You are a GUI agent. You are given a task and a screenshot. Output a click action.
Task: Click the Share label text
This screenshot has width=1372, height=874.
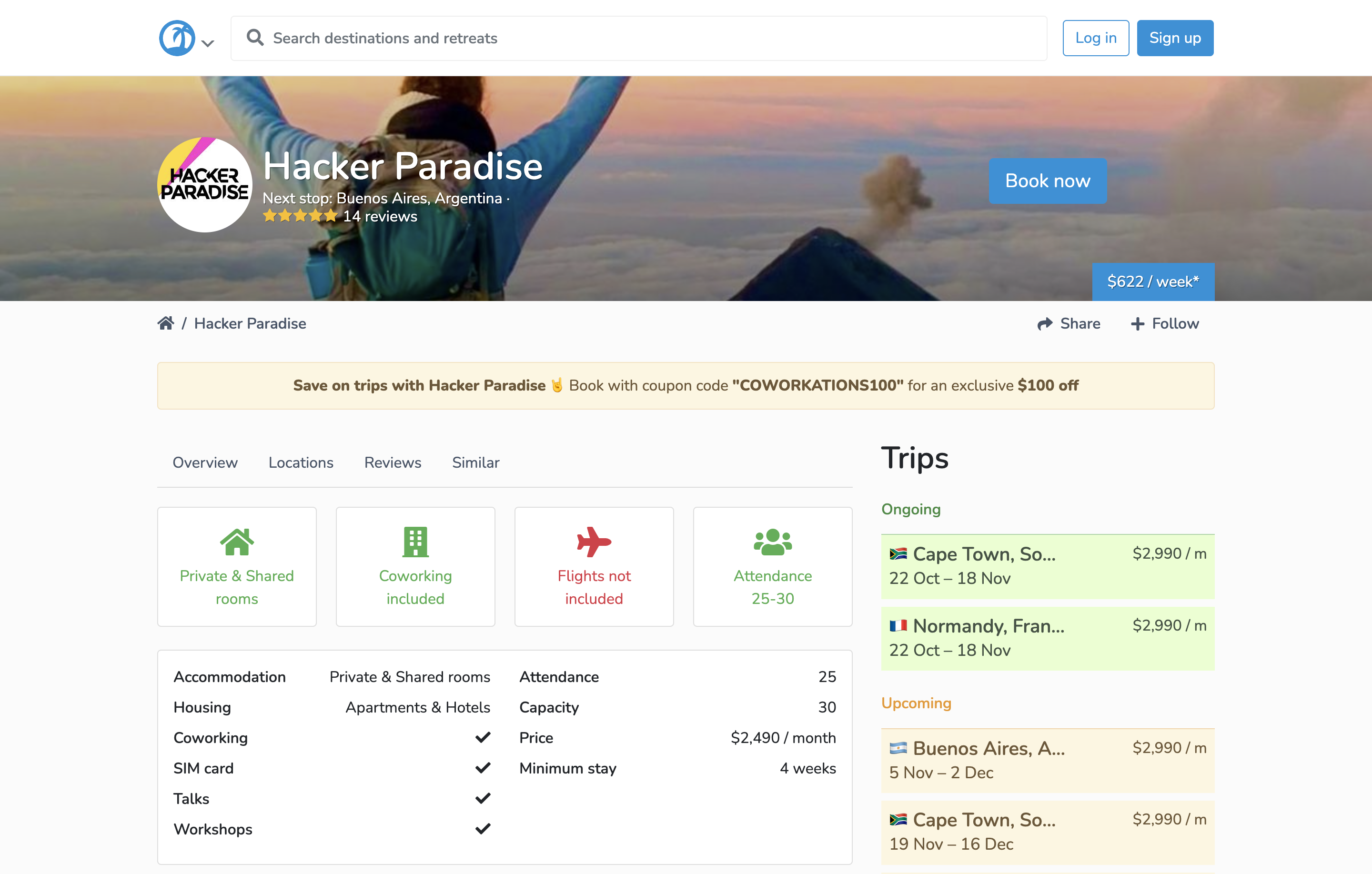click(x=1079, y=323)
